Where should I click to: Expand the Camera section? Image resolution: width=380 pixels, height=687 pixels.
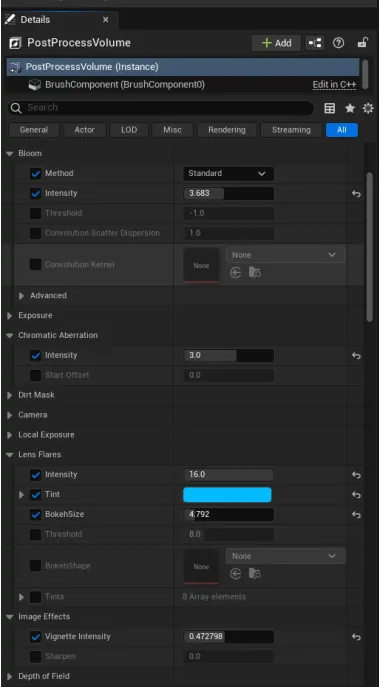tap(10, 415)
